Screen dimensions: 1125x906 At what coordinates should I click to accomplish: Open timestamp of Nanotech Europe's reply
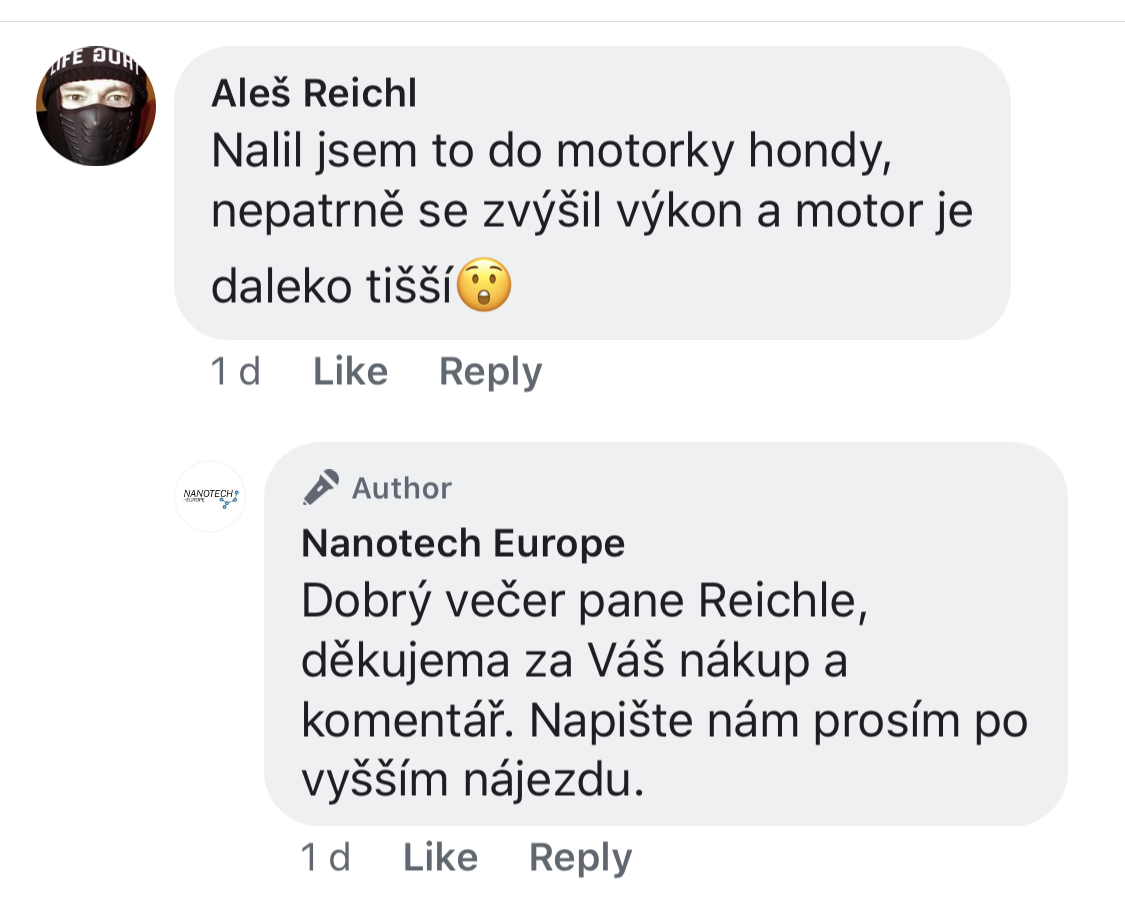point(326,858)
